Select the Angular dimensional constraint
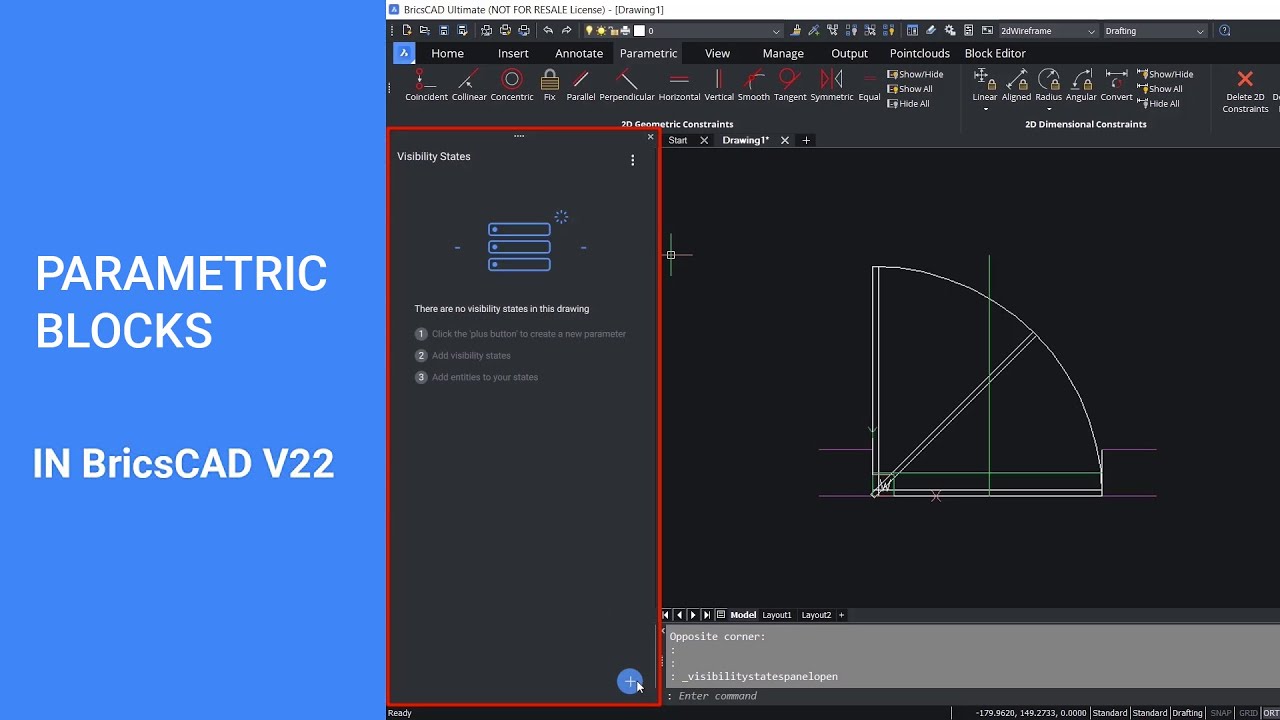The width and height of the screenshot is (1280, 720). (1081, 85)
